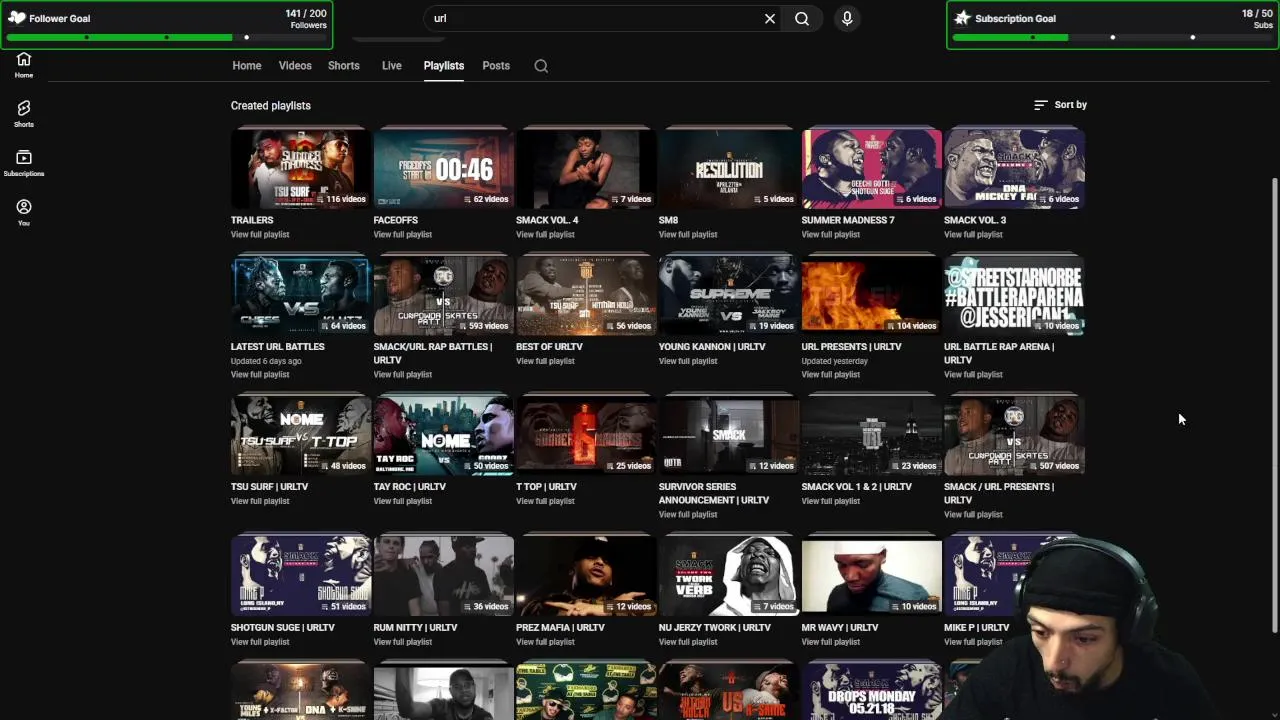
Task: Open PREZ MAFIA playlist thumbnail
Action: click(586, 576)
